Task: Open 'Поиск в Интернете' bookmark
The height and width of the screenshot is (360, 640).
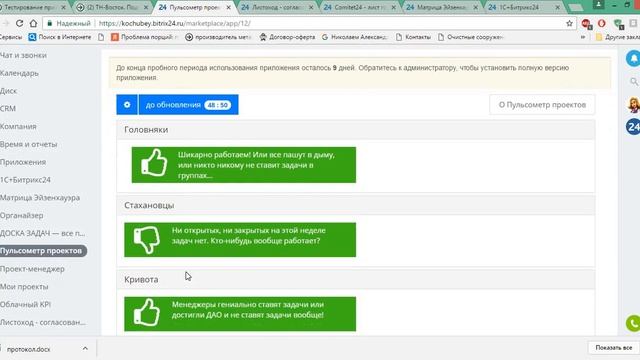Action: 60,37
